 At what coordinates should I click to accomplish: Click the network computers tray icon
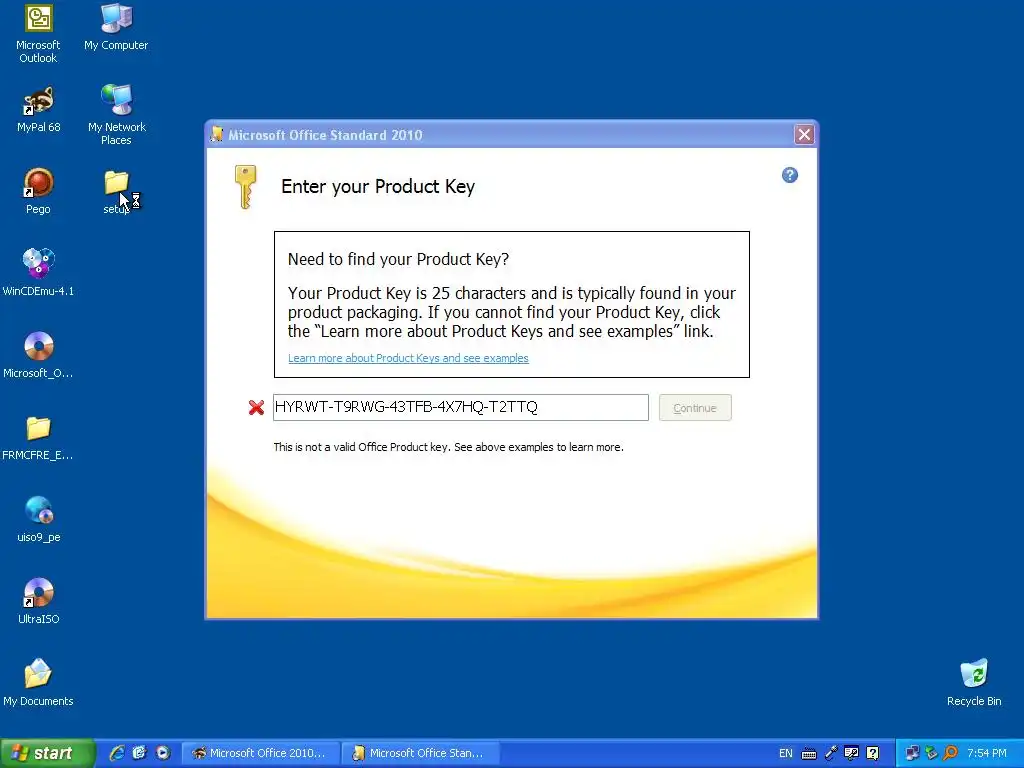(912, 753)
